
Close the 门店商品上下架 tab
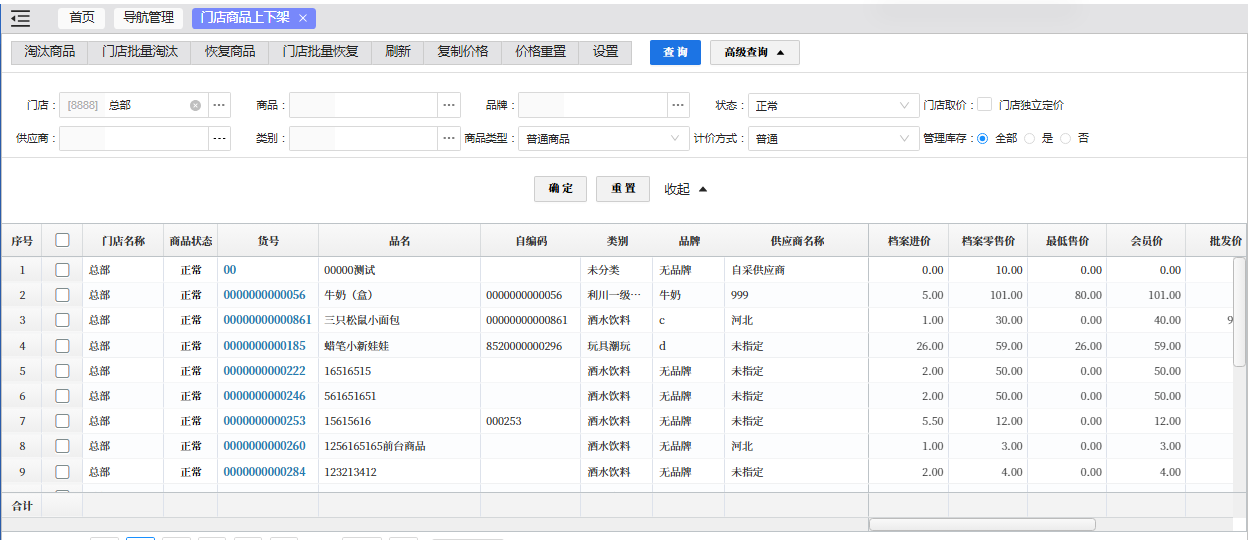(302, 18)
